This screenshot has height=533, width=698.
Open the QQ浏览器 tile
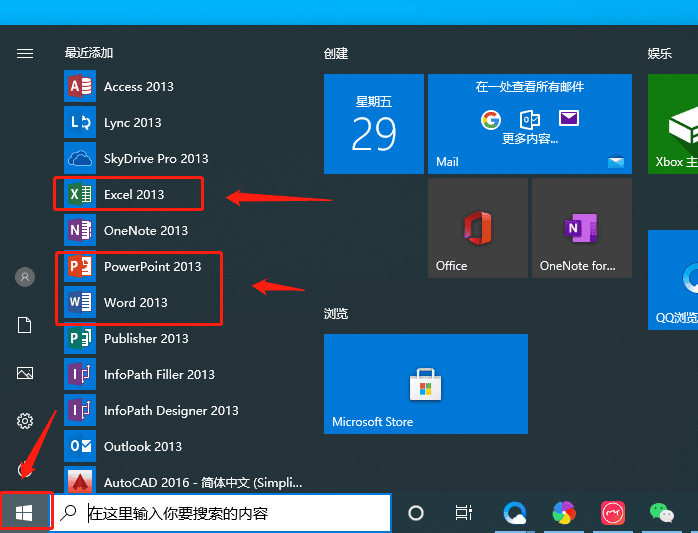point(673,280)
